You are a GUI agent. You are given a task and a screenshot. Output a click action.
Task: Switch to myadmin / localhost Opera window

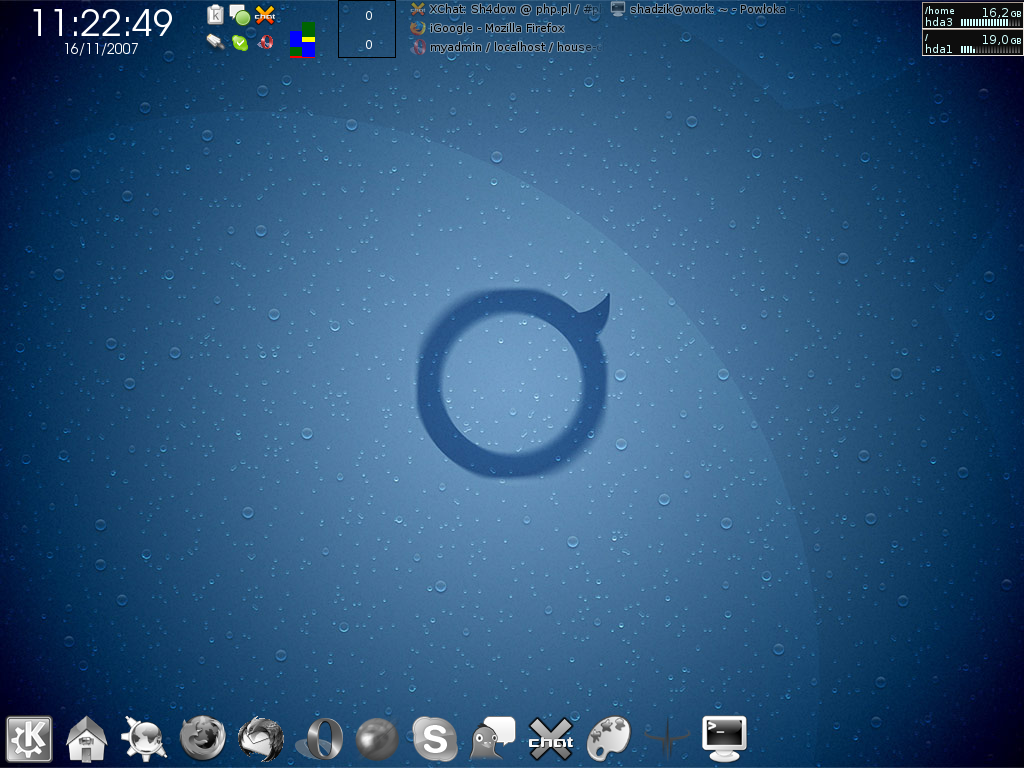click(x=505, y=47)
